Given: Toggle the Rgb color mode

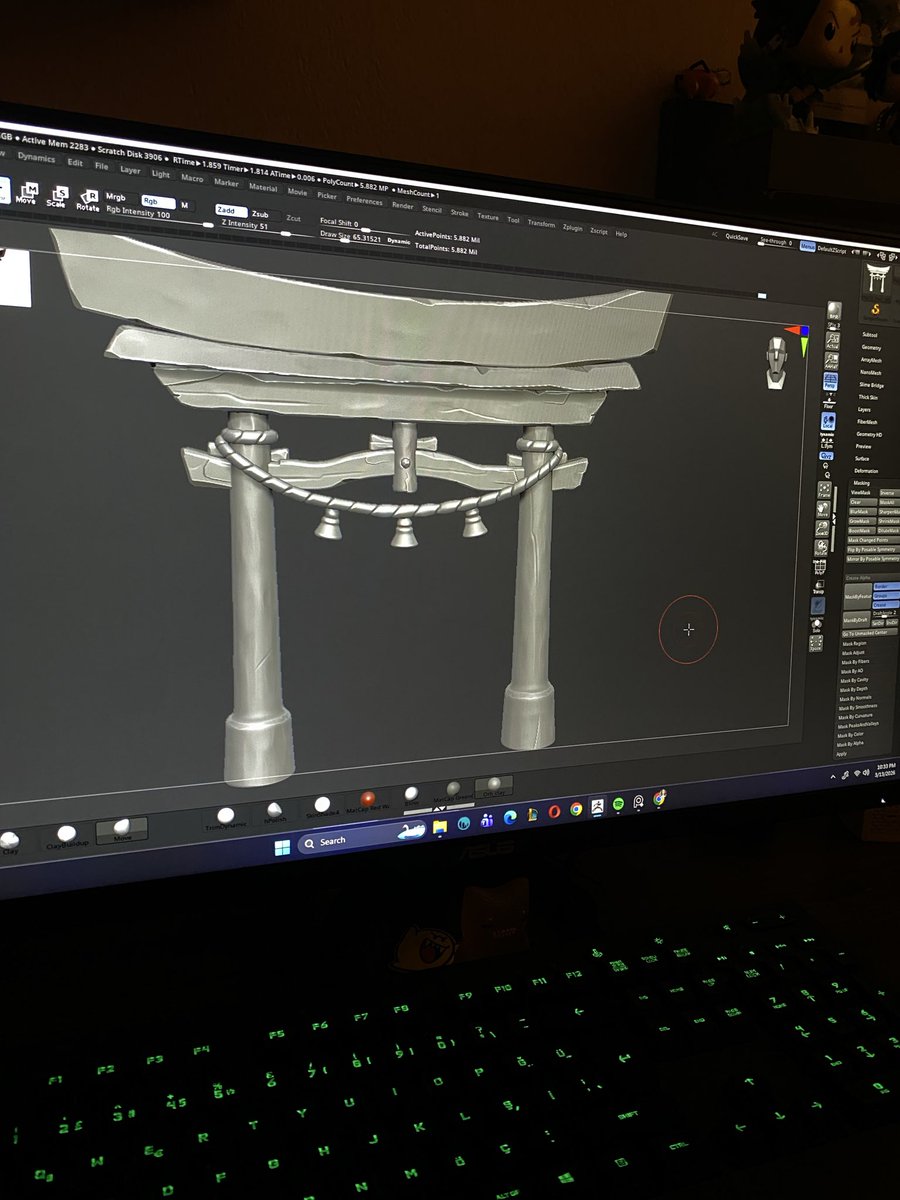Looking at the screenshot, I should coord(158,202).
